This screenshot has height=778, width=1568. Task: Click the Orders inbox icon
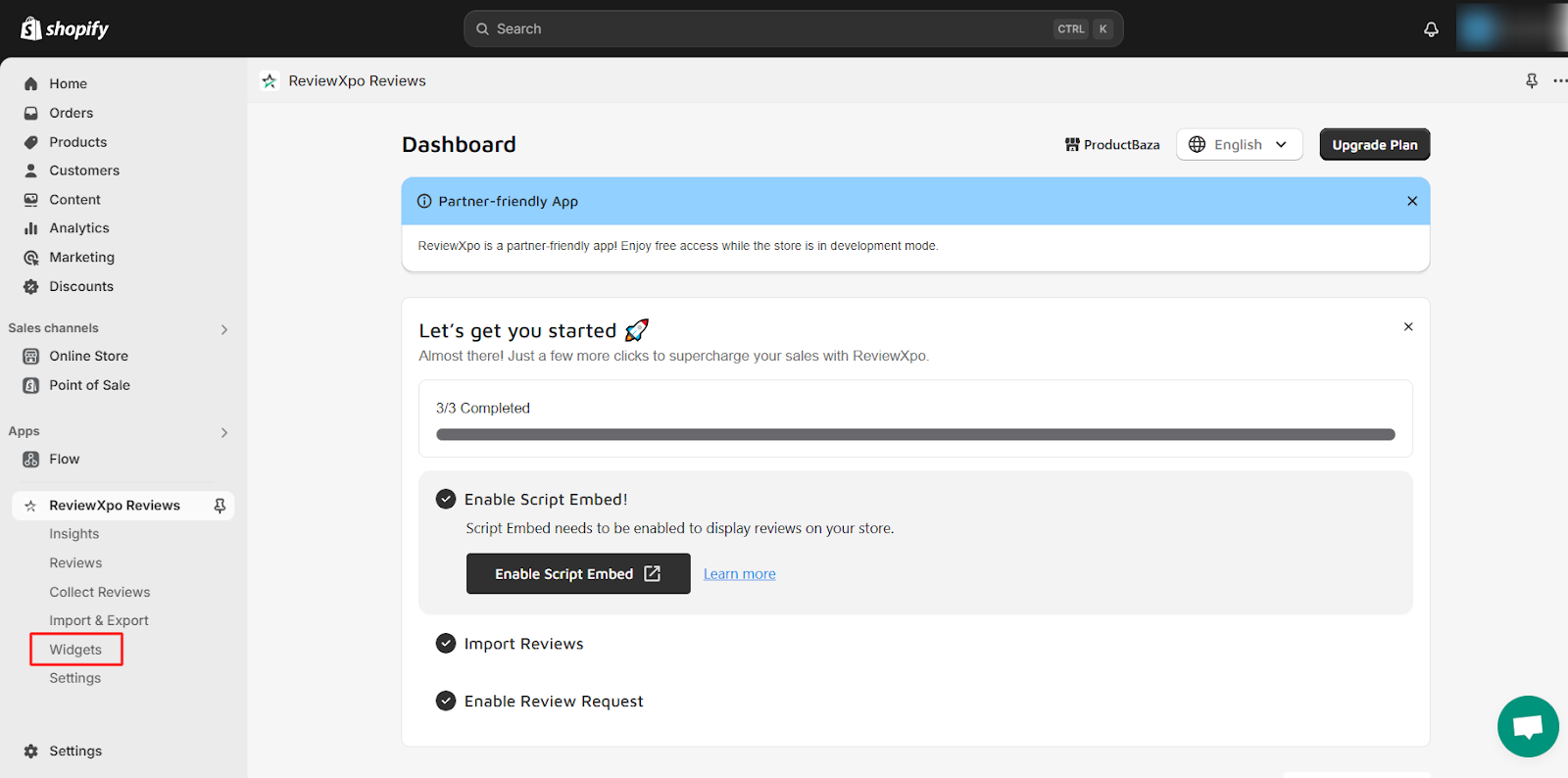point(31,113)
